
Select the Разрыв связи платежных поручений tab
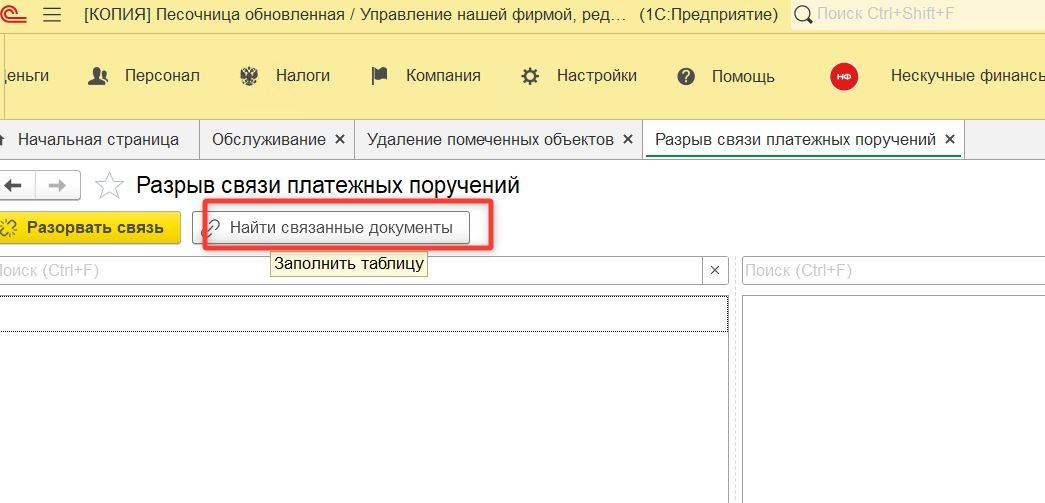pyautogui.click(x=796, y=139)
